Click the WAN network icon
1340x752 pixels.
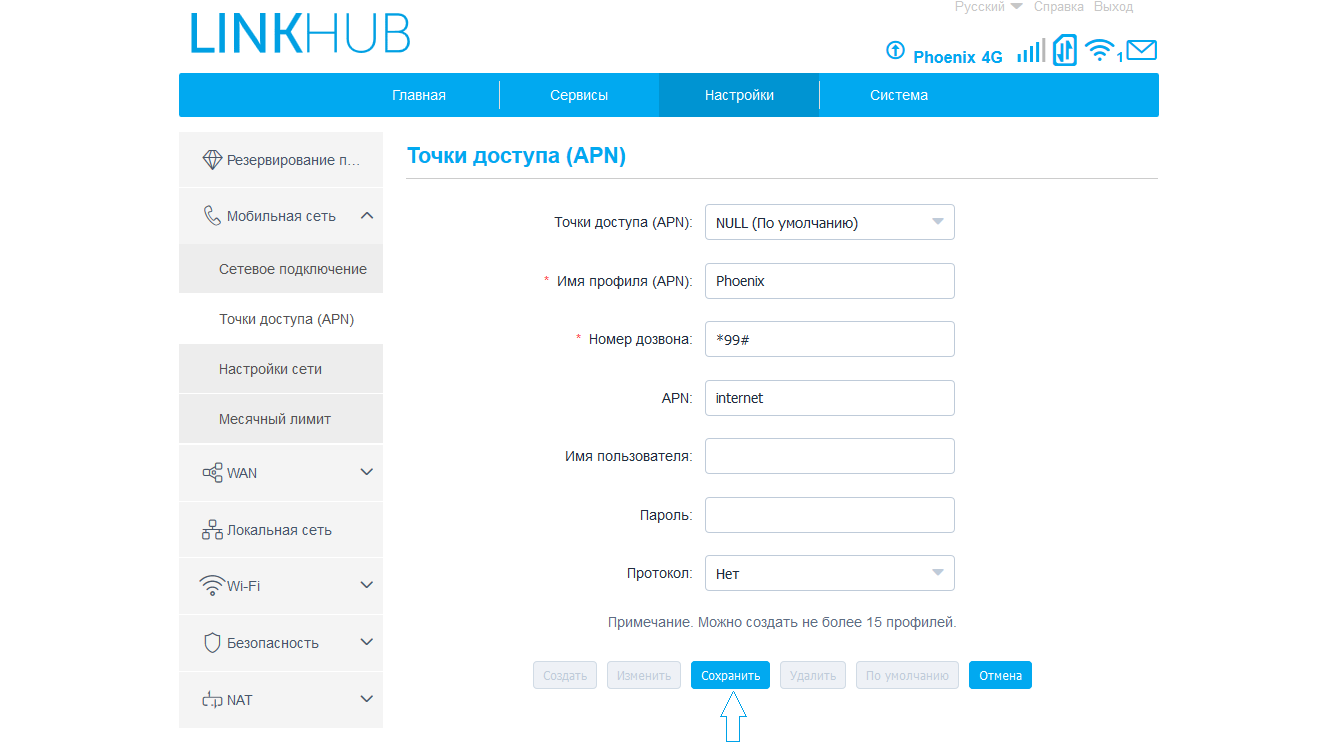pos(212,472)
